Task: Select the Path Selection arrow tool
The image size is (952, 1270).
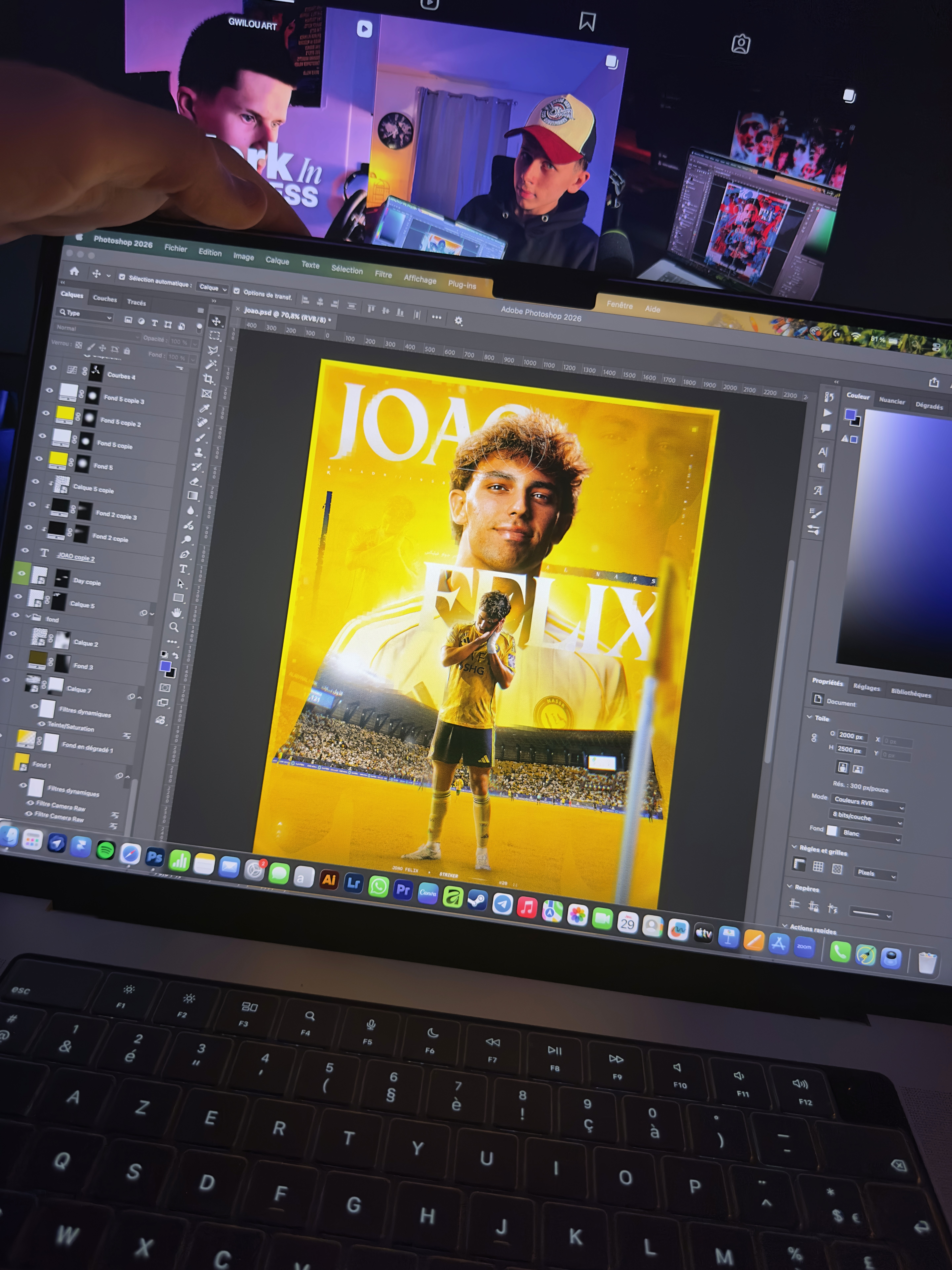Action: click(181, 583)
